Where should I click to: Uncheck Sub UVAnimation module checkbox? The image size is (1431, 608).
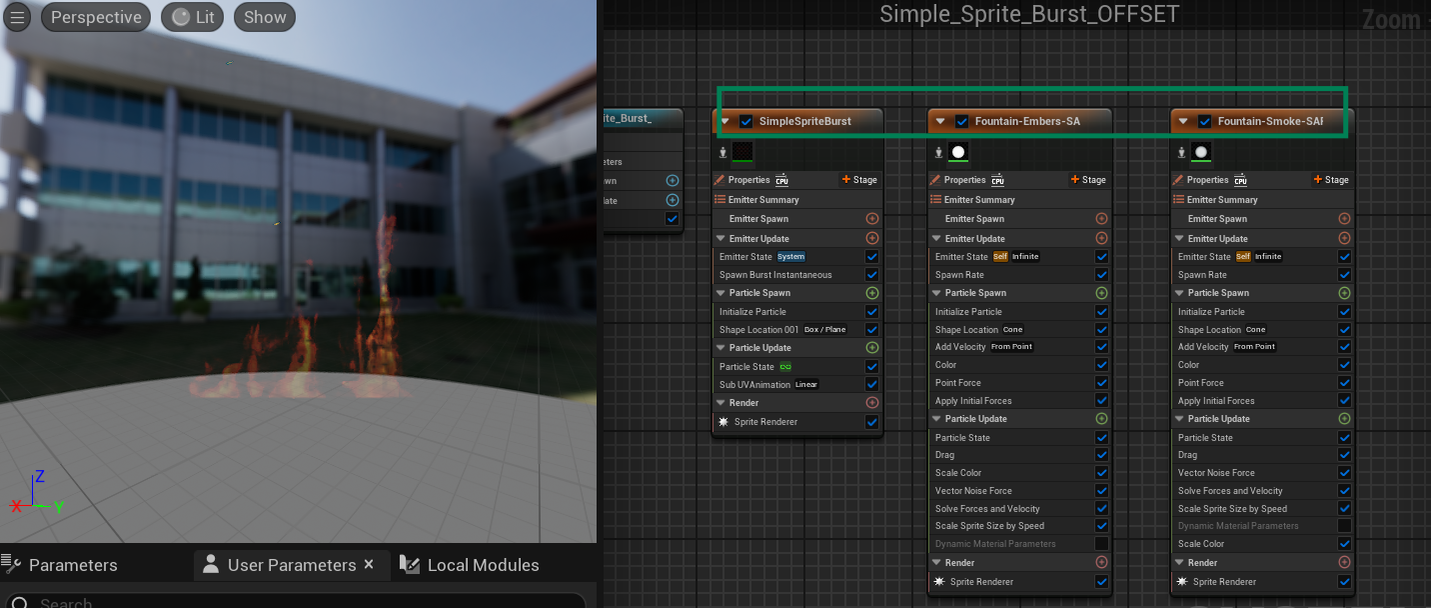[872, 384]
